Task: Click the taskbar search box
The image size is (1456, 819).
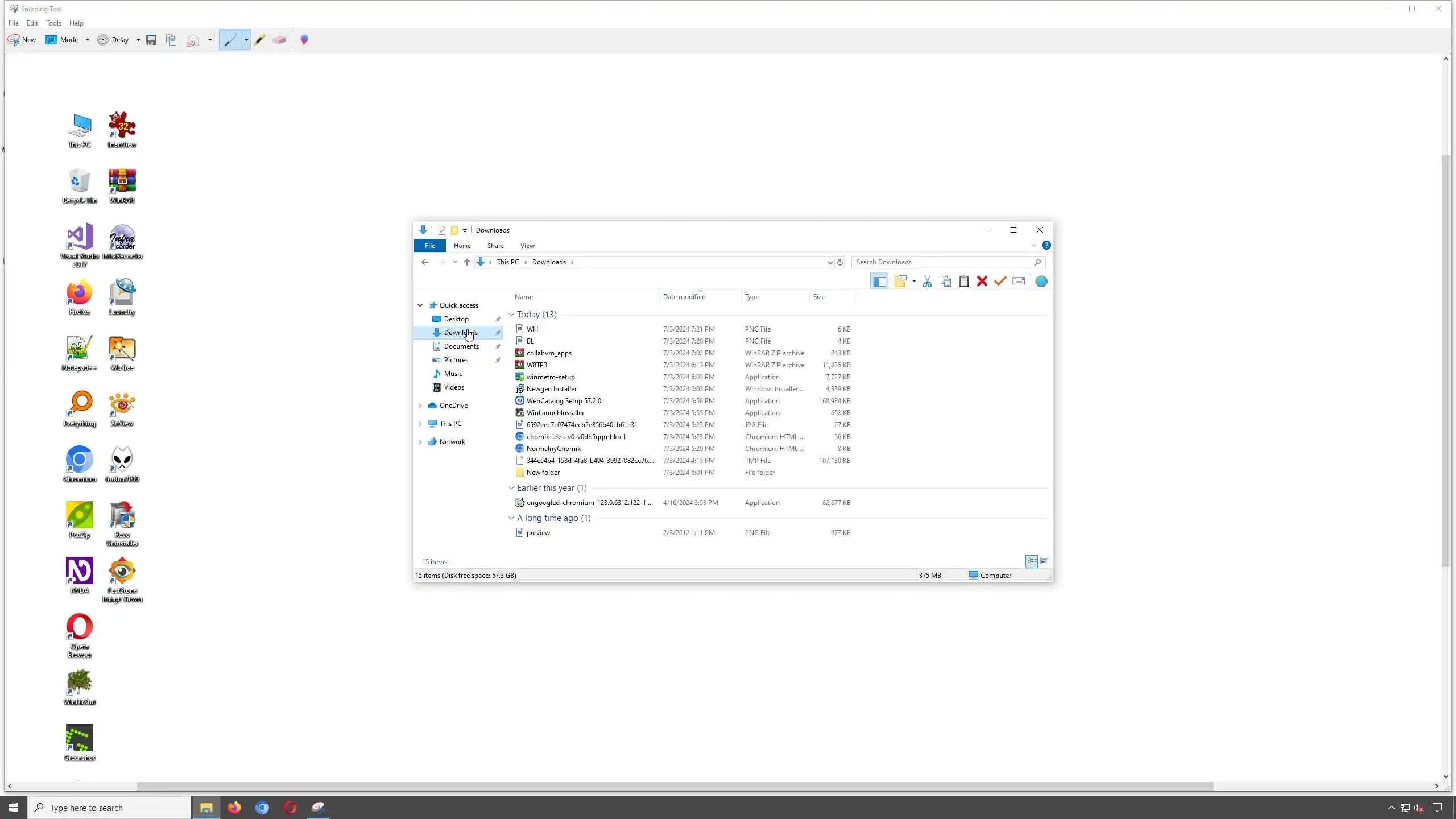Action: tap(109, 808)
